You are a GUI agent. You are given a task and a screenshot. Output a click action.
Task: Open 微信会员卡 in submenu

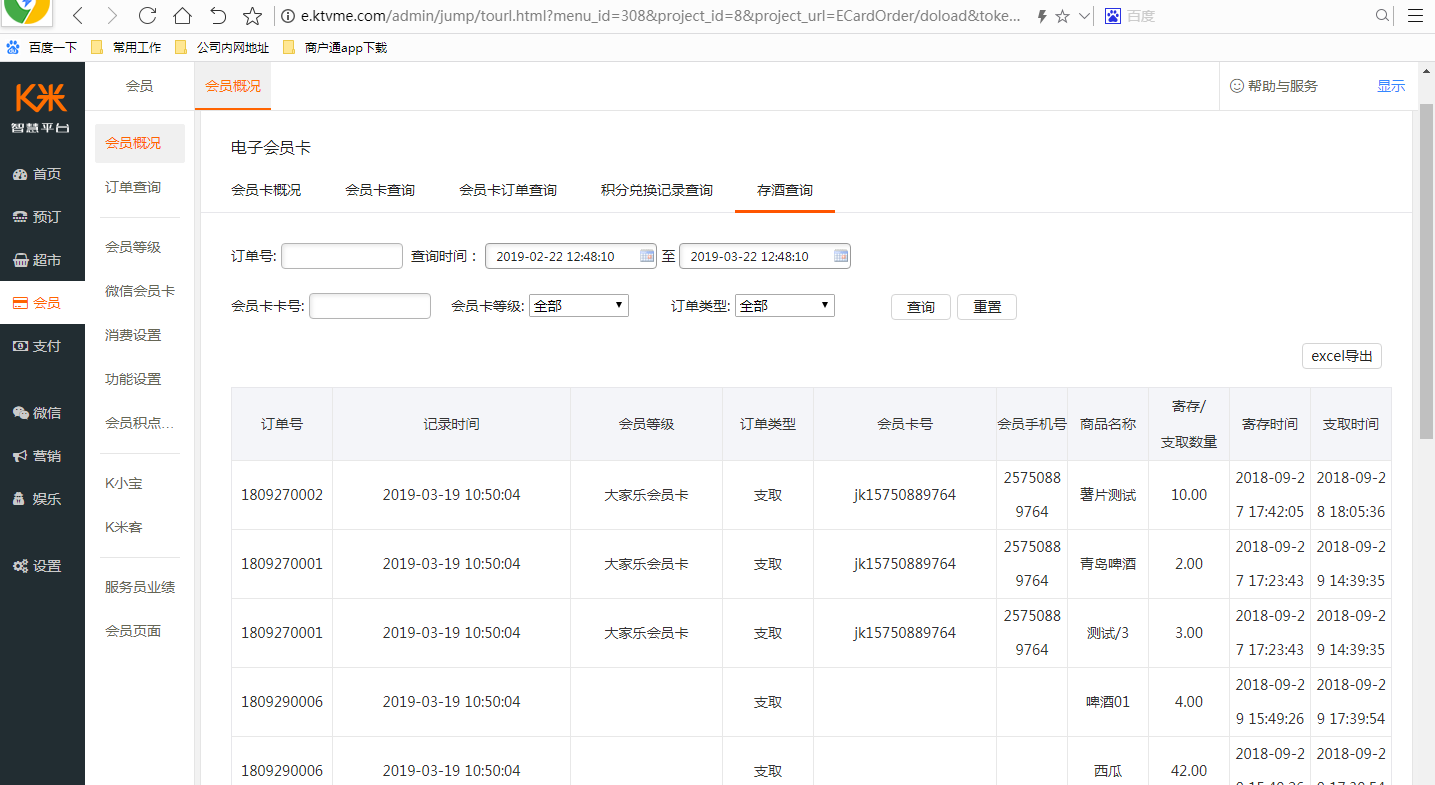(x=140, y=291)
